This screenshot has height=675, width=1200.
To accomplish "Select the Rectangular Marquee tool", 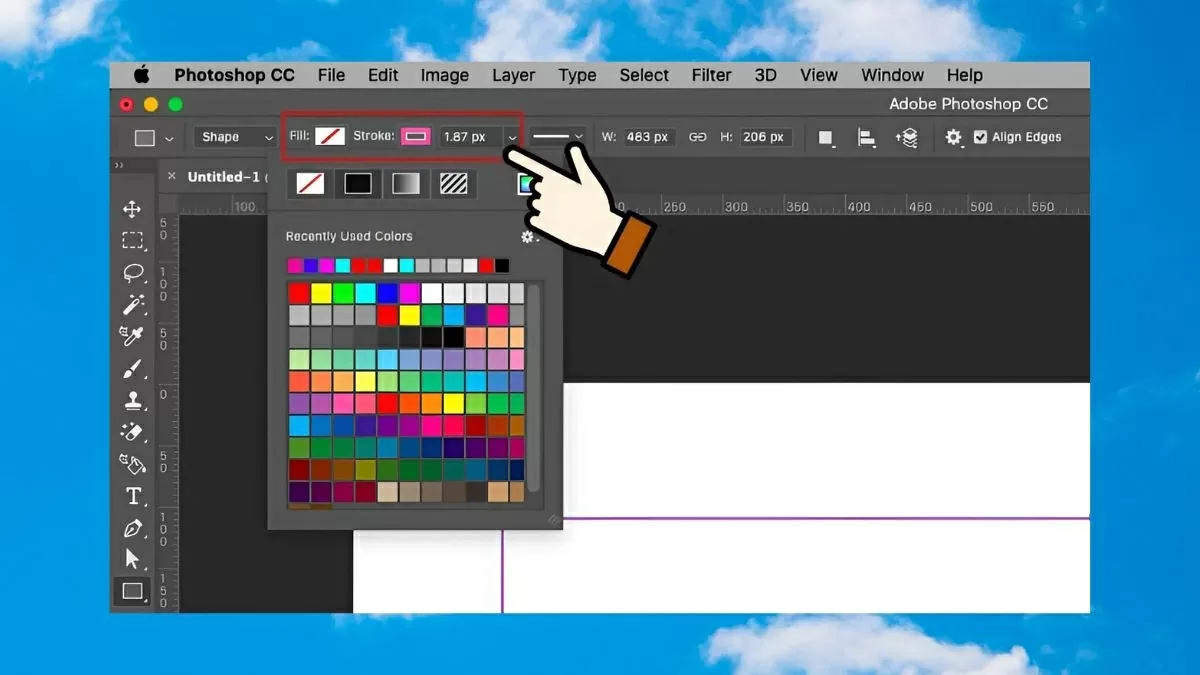I will pos(132,241).
